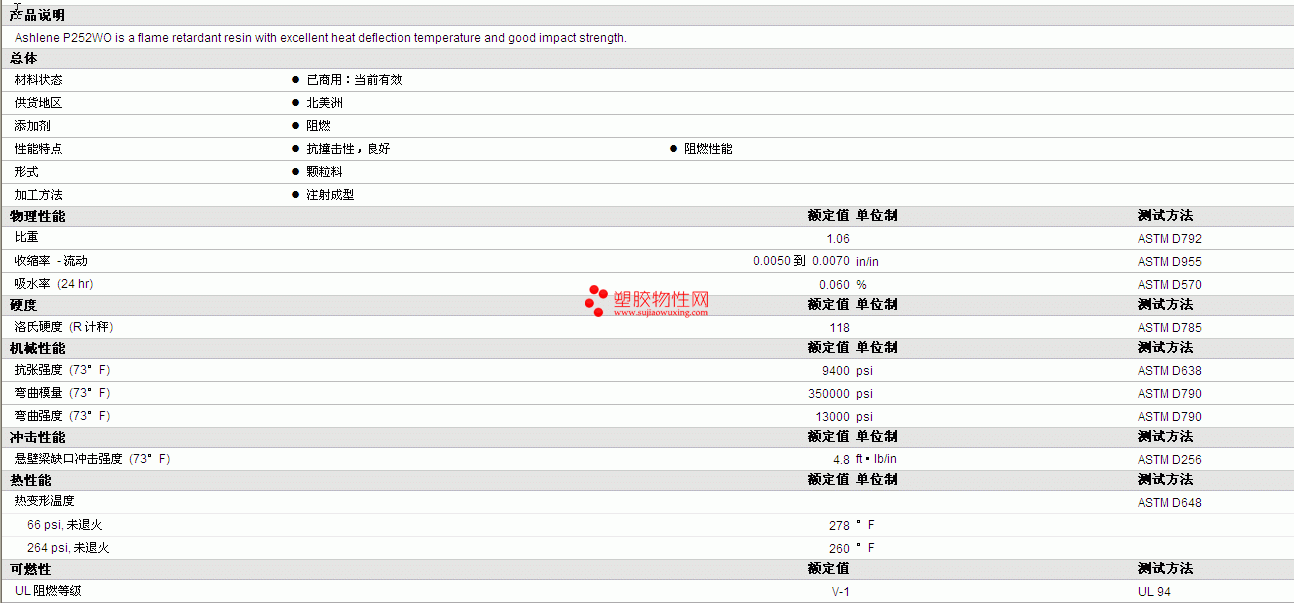The image size is (1294, 603).
Task: Click the flame rating value V-1
Action: pos(841,592)
